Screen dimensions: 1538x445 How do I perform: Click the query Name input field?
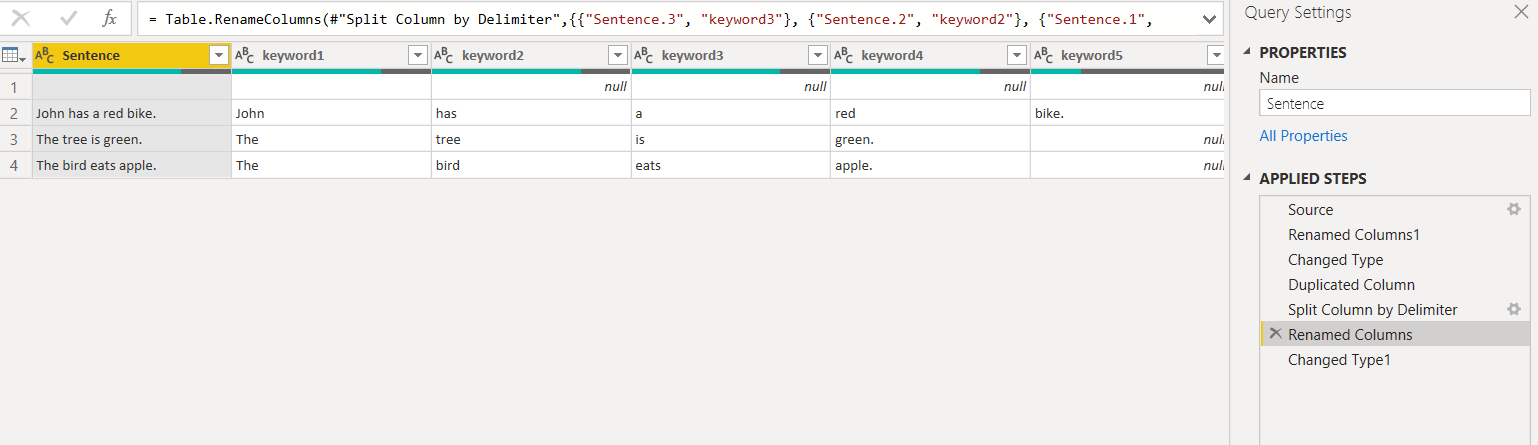(x=1395, y=103)
